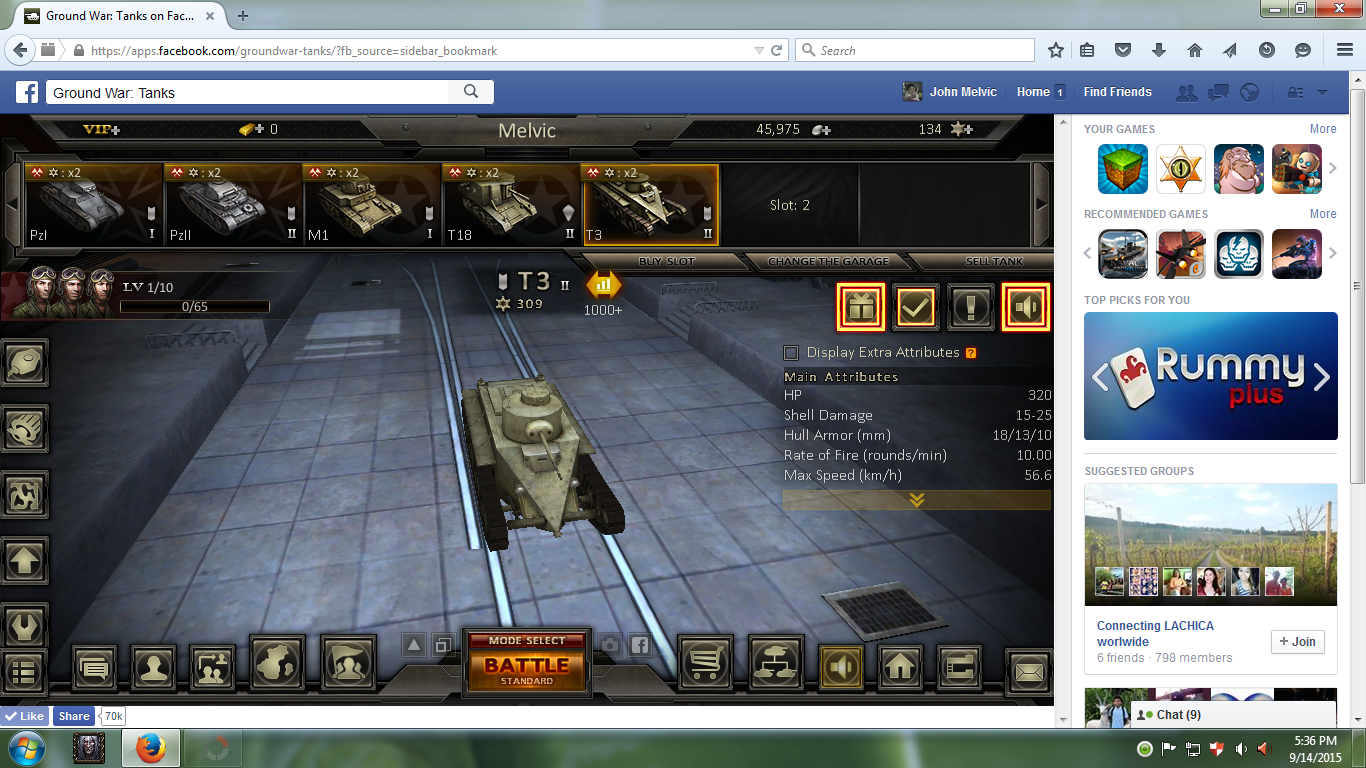Open Windows Start menu

point(25,748)
